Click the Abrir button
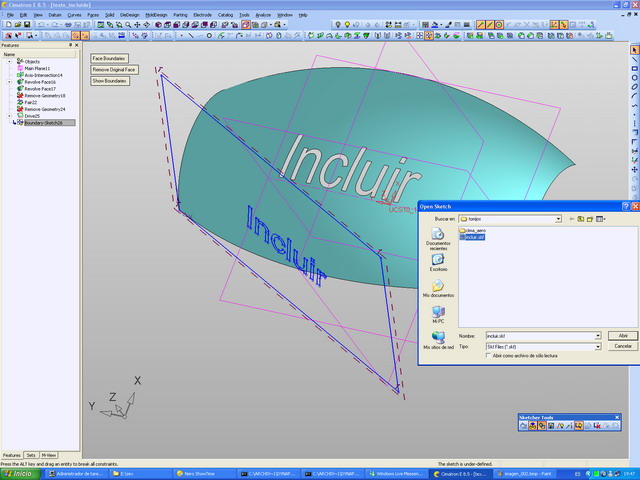This screenshot has height=480, width=640. (622, 335)
